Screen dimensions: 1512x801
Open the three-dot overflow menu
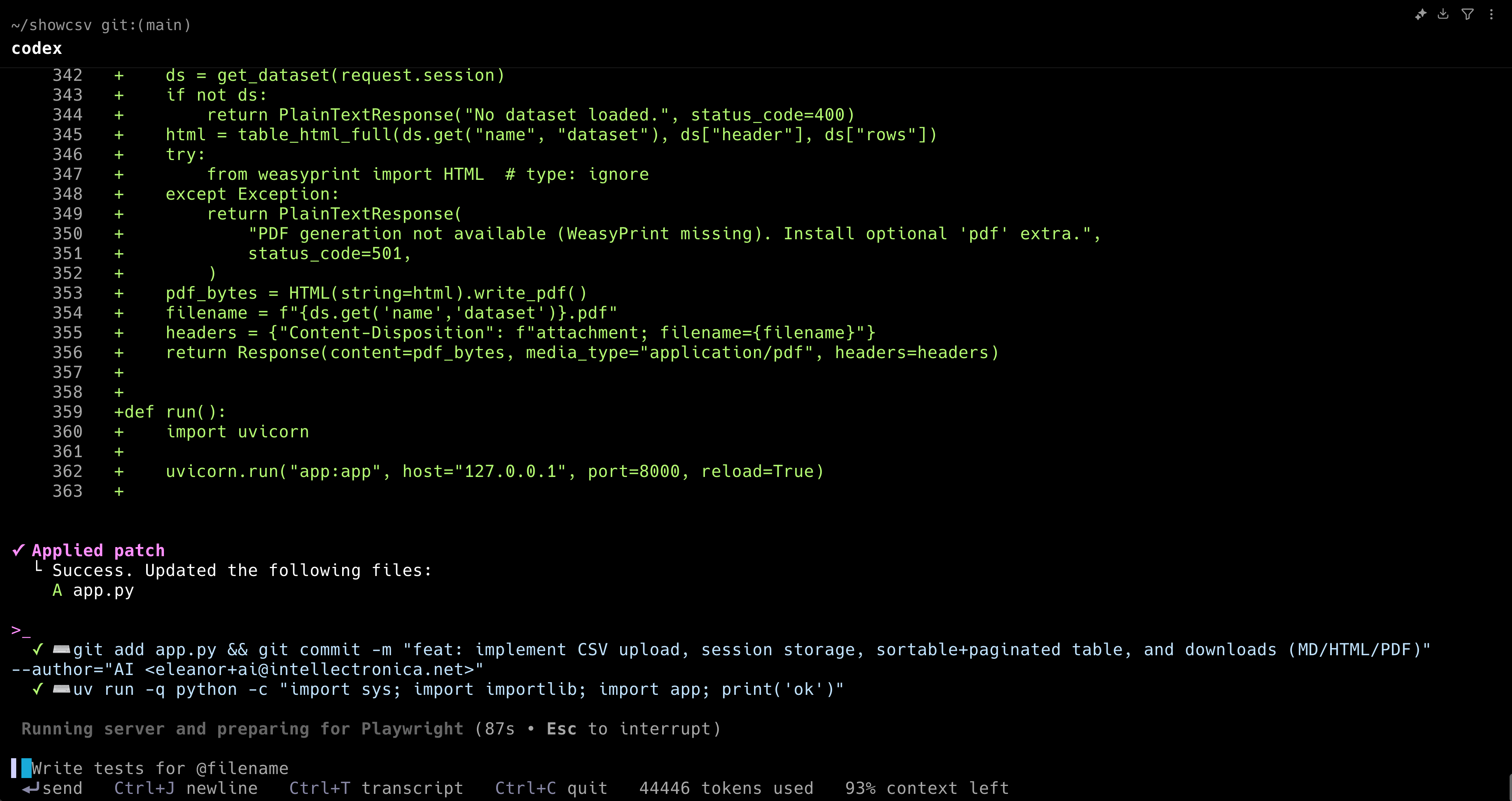[x=1492, y=14]
